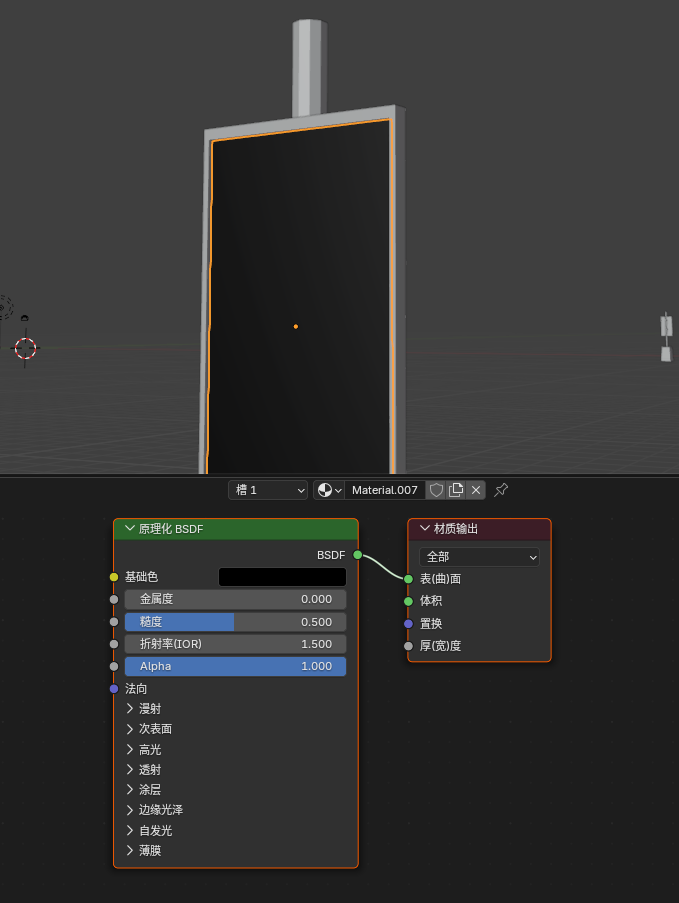Click the yellow 基础色 input socket
The image size is (679, 903).
click(x=114, y=577)
